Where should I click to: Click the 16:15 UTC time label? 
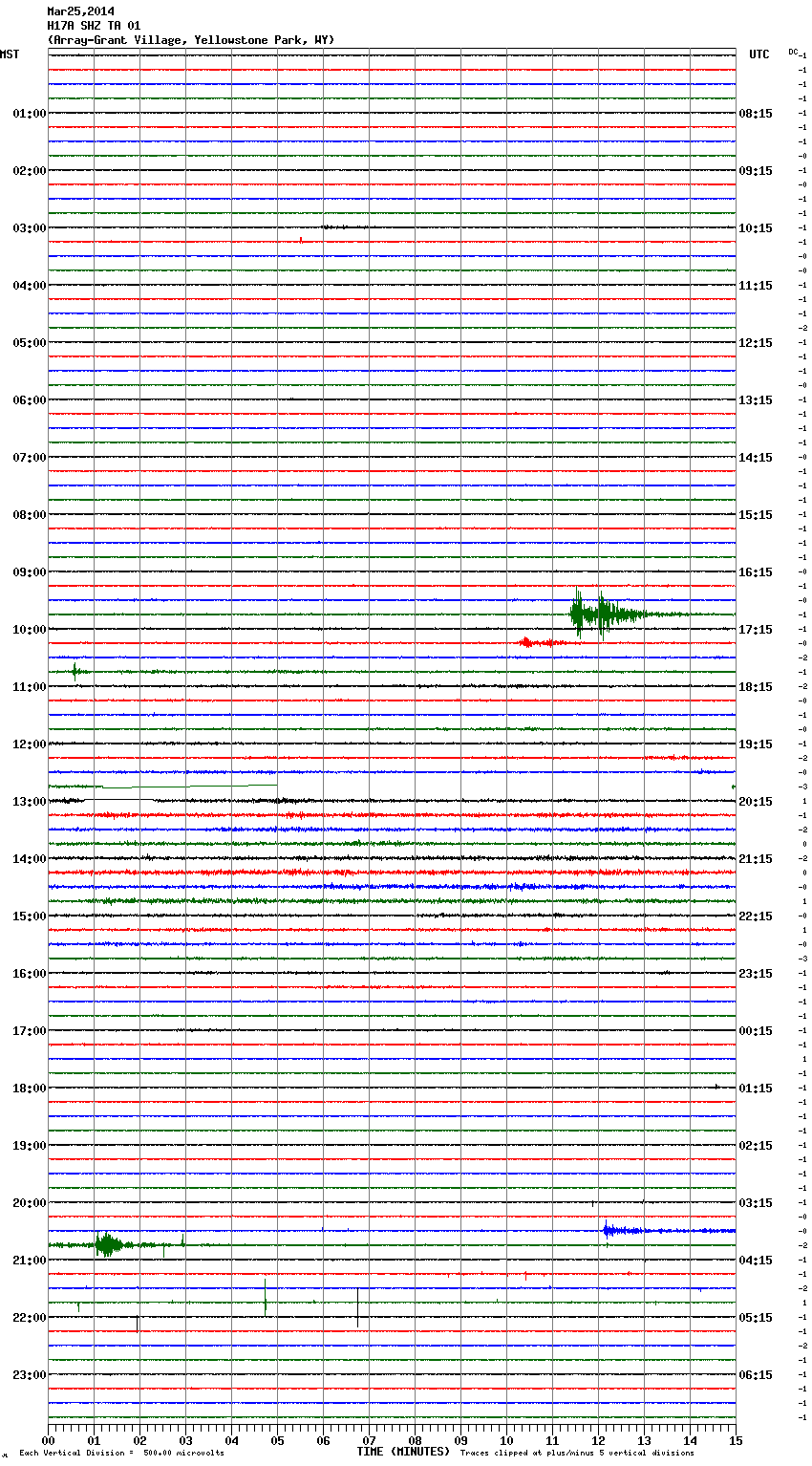click(756, 572)
